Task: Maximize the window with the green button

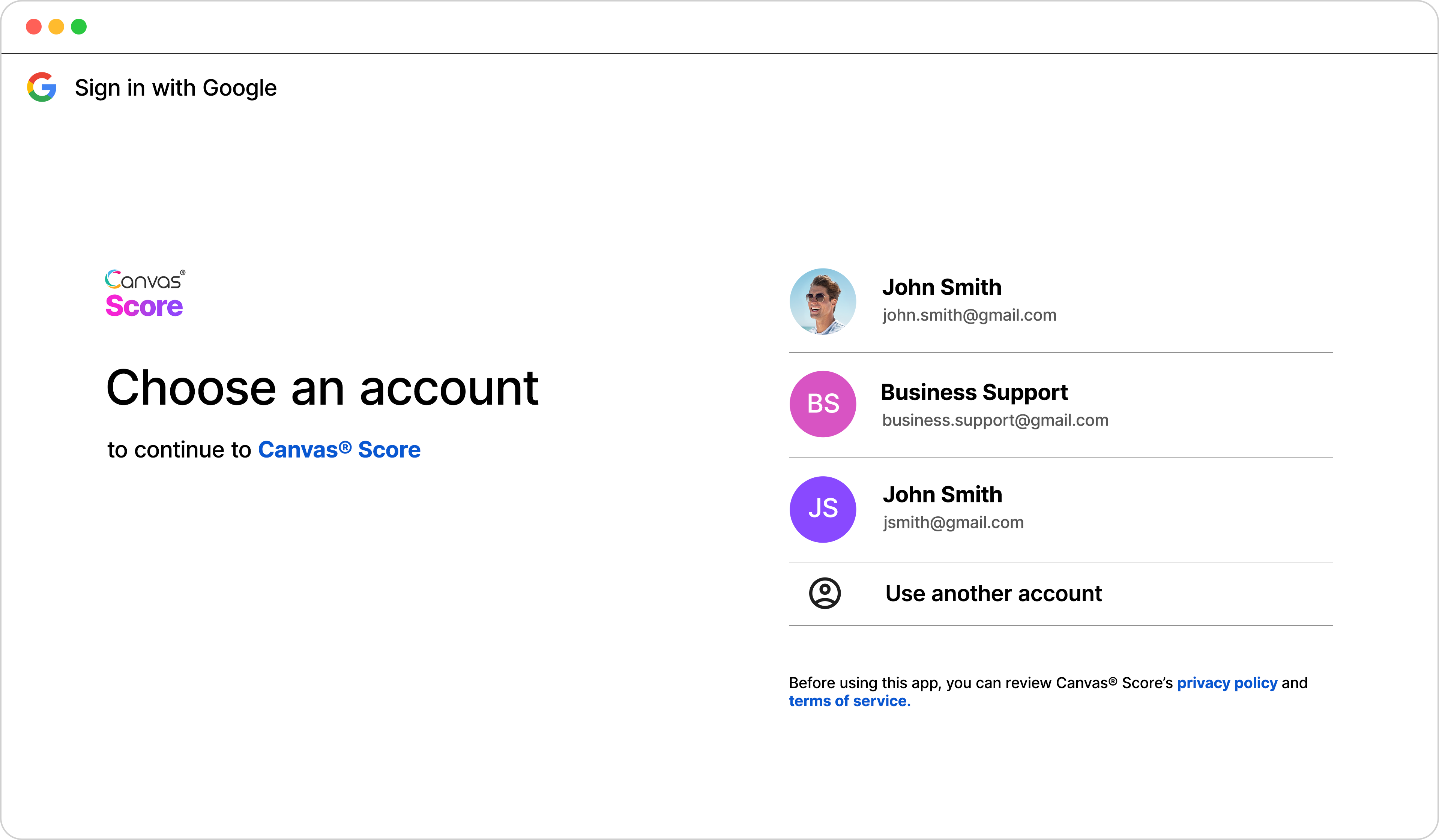Action: [x=79, y=27]
